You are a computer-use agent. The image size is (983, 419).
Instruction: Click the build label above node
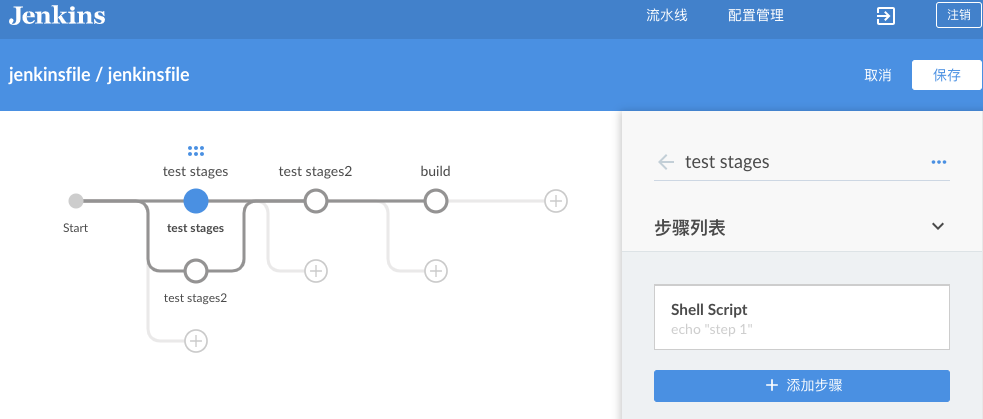pyautogui.click(x=436, y=171)
